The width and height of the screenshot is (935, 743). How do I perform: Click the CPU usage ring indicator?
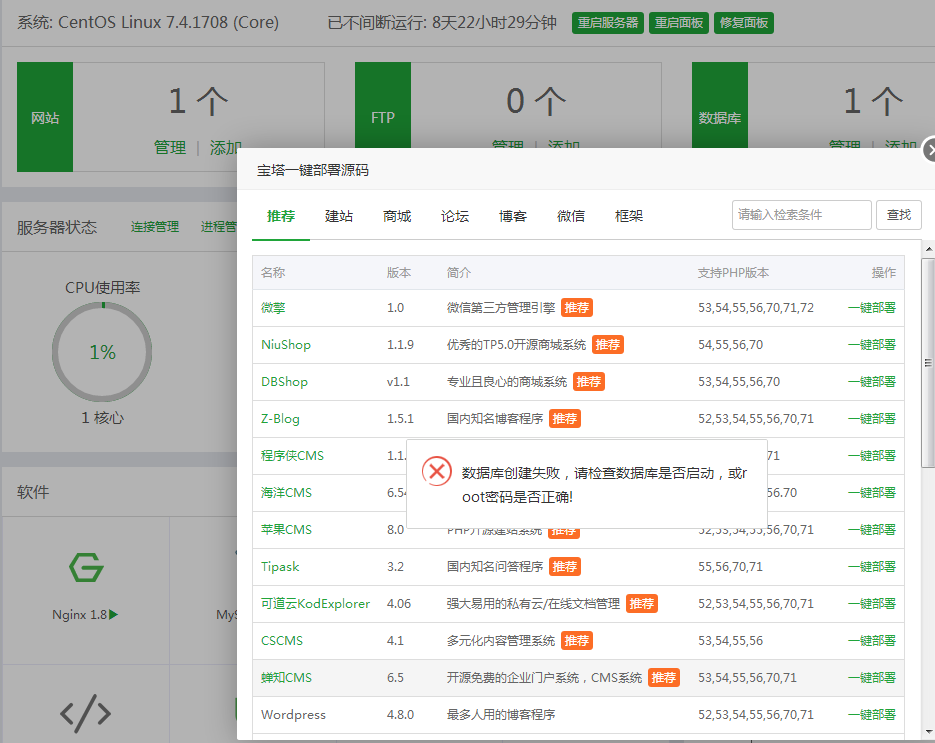click(x=101, y=353)
